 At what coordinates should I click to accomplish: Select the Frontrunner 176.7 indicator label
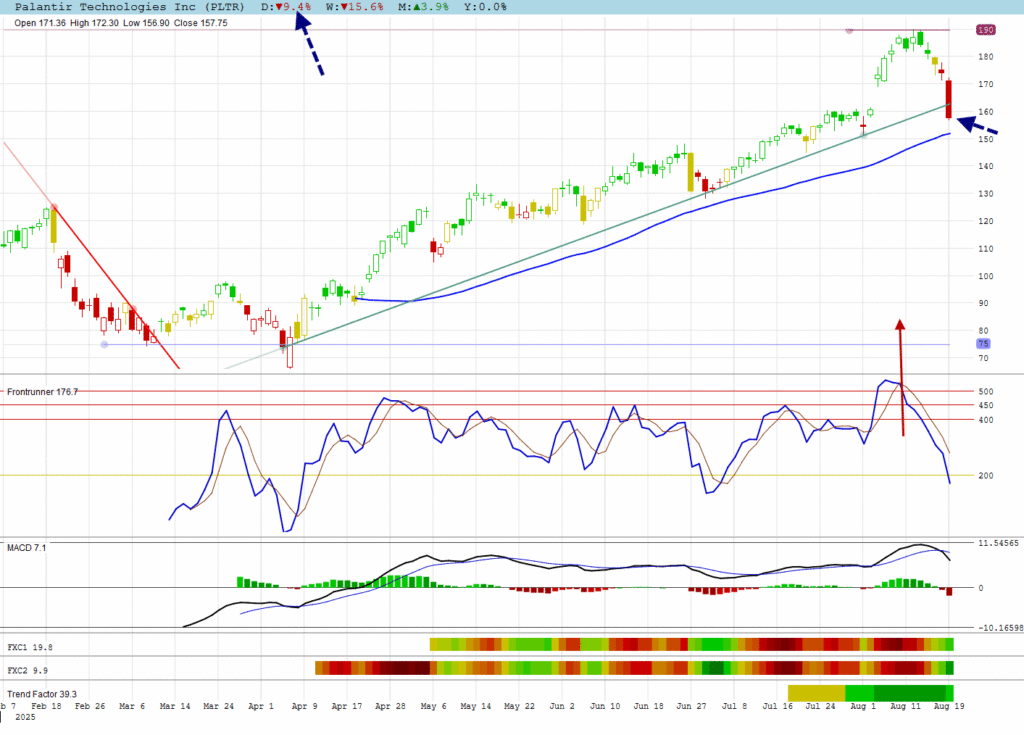42,392
